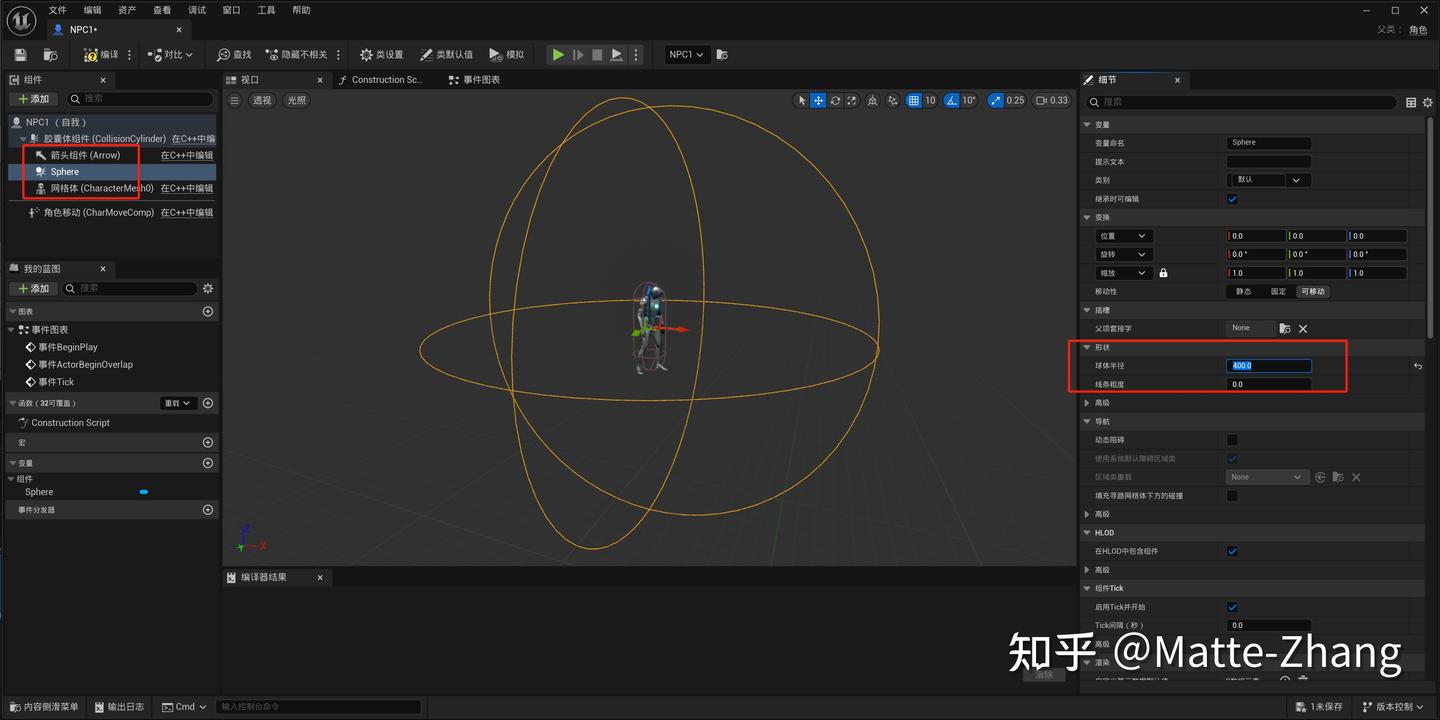This screenshot has width=1440, height=720.
Task: Enable 动态阻碍 checkbox in navigation section
Action: tap(1232, 439)
